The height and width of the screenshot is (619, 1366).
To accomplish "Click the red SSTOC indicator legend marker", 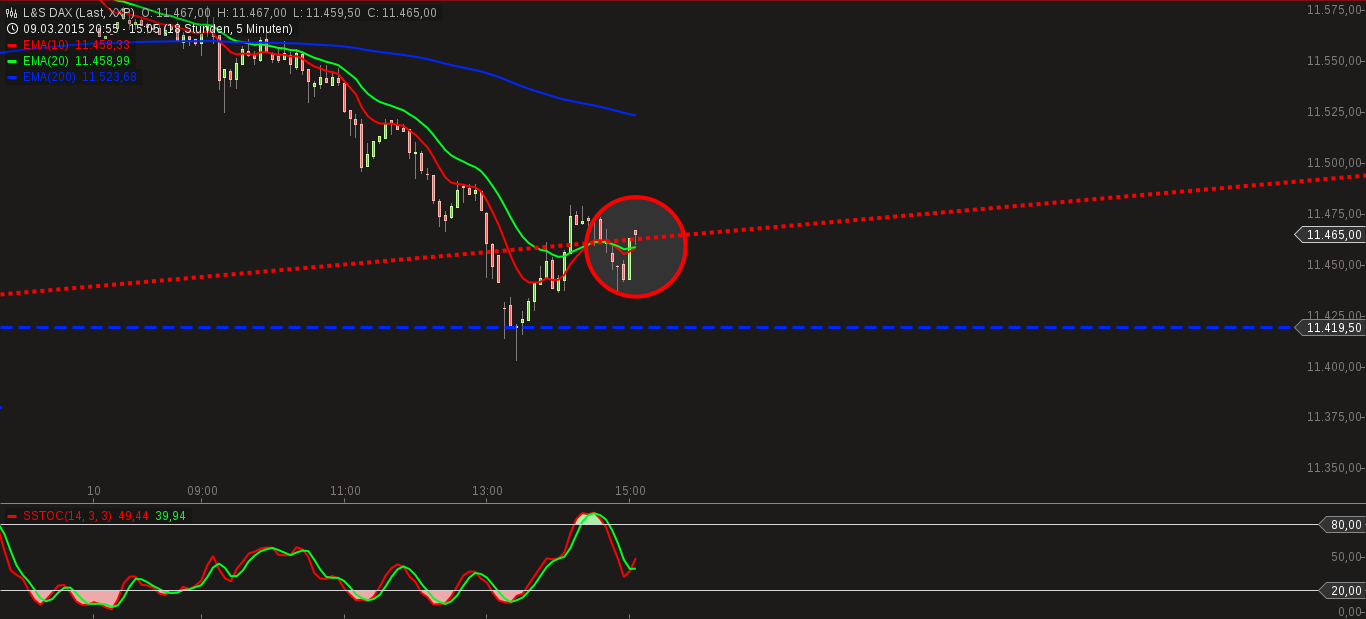I will 11,514.
